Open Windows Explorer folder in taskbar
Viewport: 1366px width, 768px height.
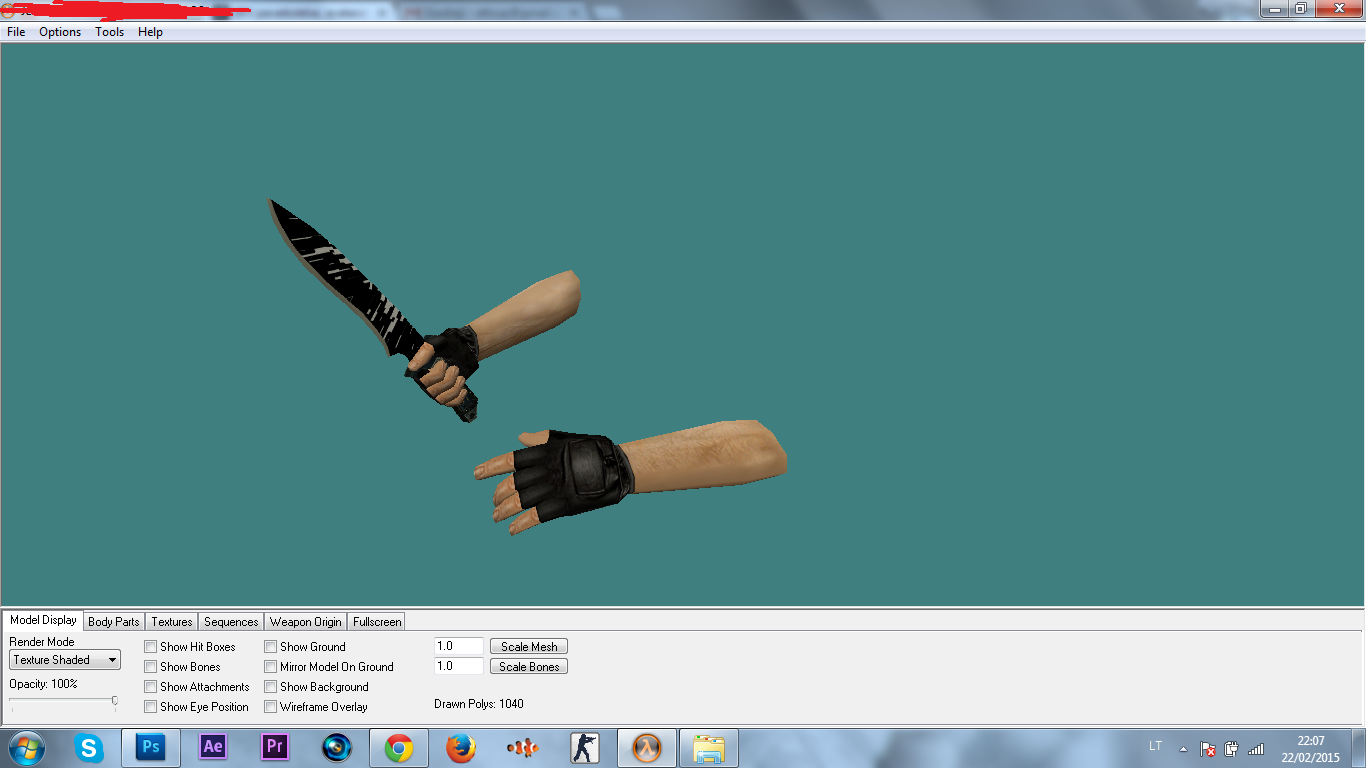coord(709,748)
